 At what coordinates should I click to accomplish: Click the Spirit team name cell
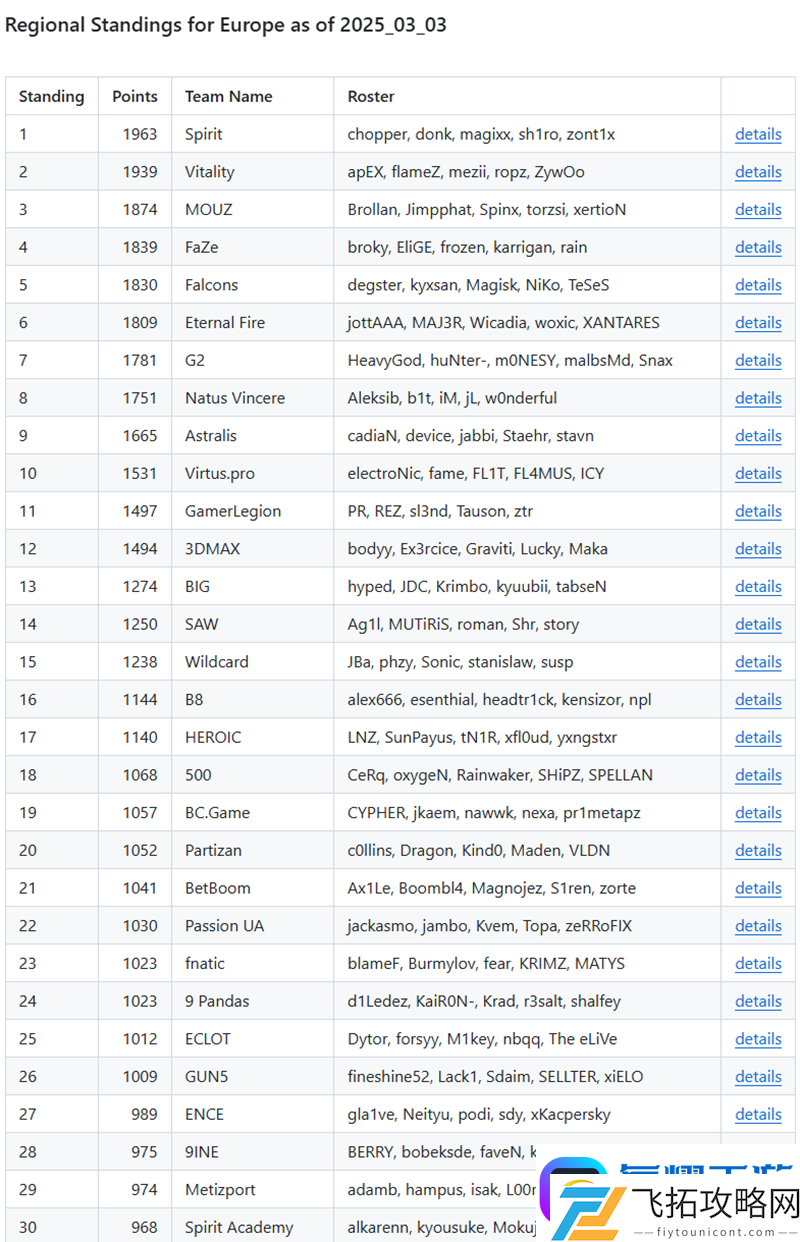point(253,134)
